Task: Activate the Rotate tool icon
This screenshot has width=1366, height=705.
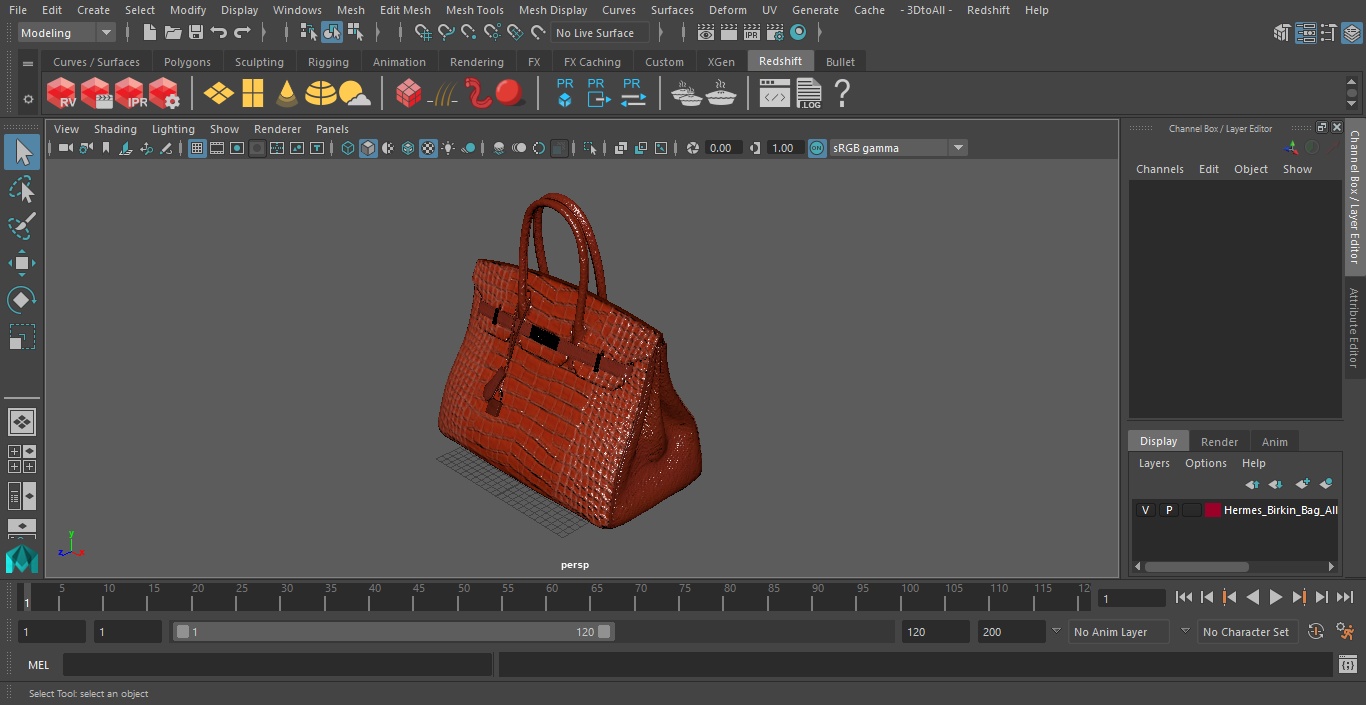Action: pyautogui.click(x=21, y=300)
